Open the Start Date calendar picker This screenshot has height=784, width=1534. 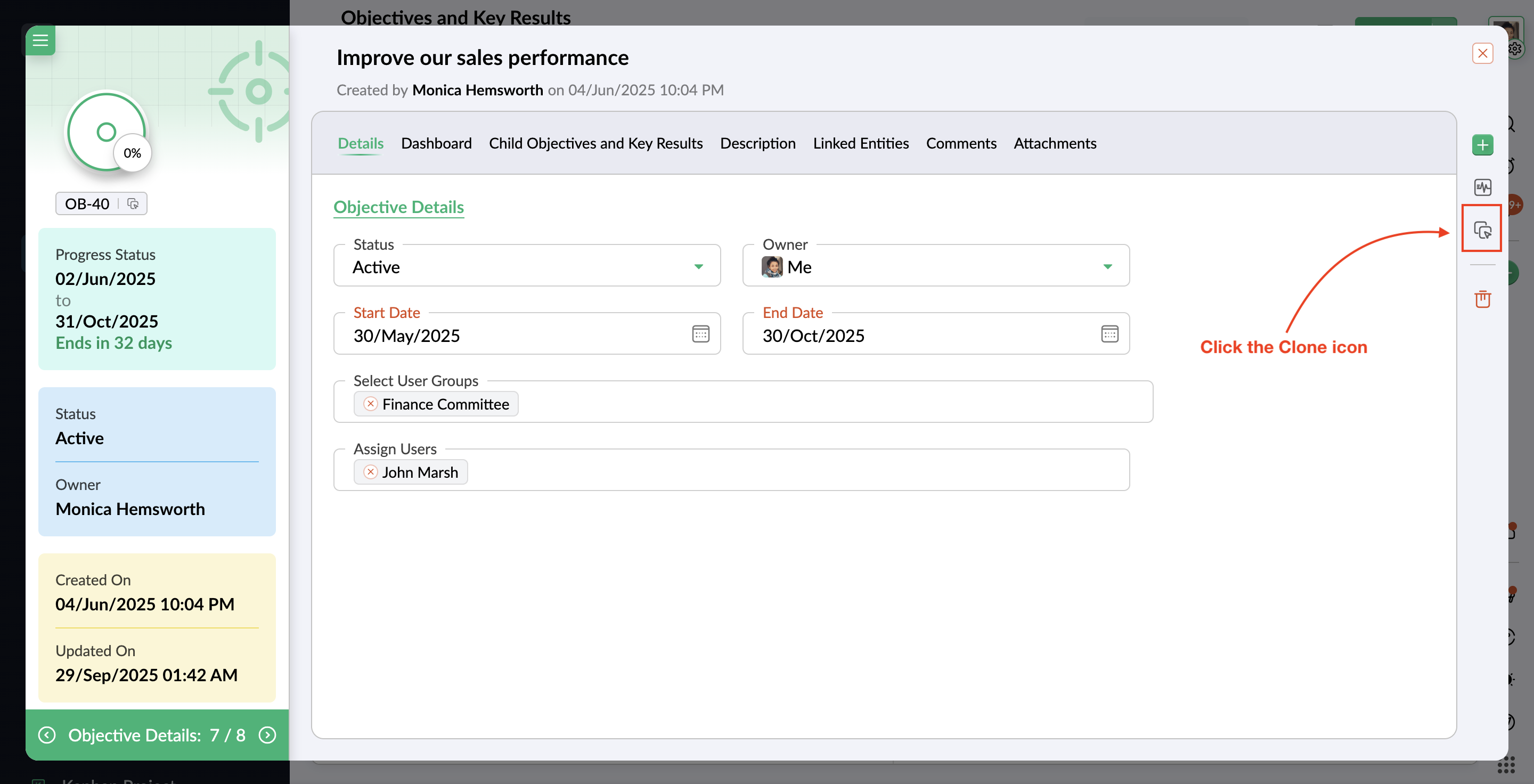pos(700,334)
